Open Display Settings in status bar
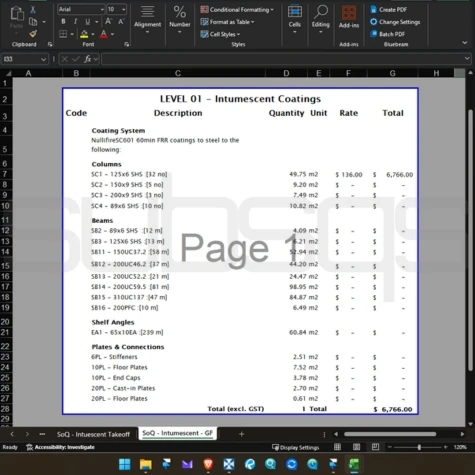The height and width of the screenshot is (475, 475). pos(296,447)
